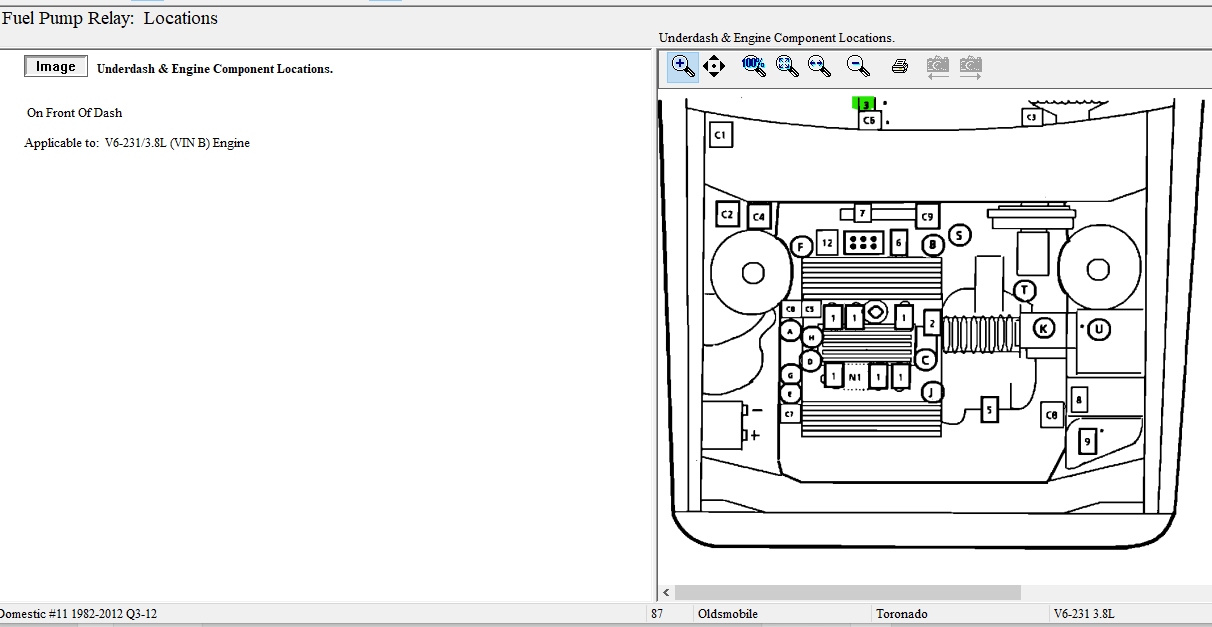The image size is (1212, 627).
Task: Click status bar entry 'Domestic #11 1982-2012 Q3-12'
Action: coord(78,614)
